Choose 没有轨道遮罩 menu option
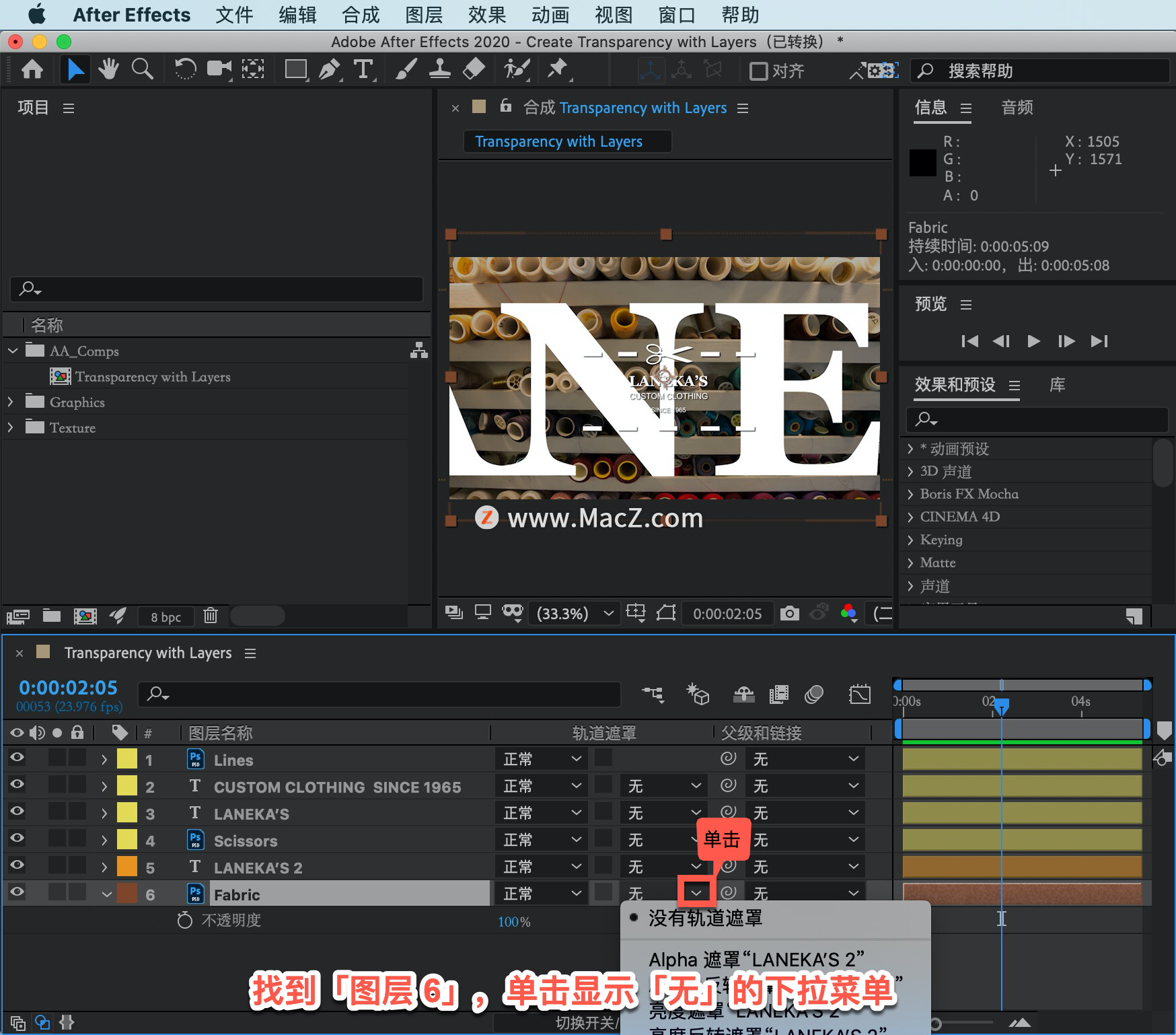 coord(705,919)
